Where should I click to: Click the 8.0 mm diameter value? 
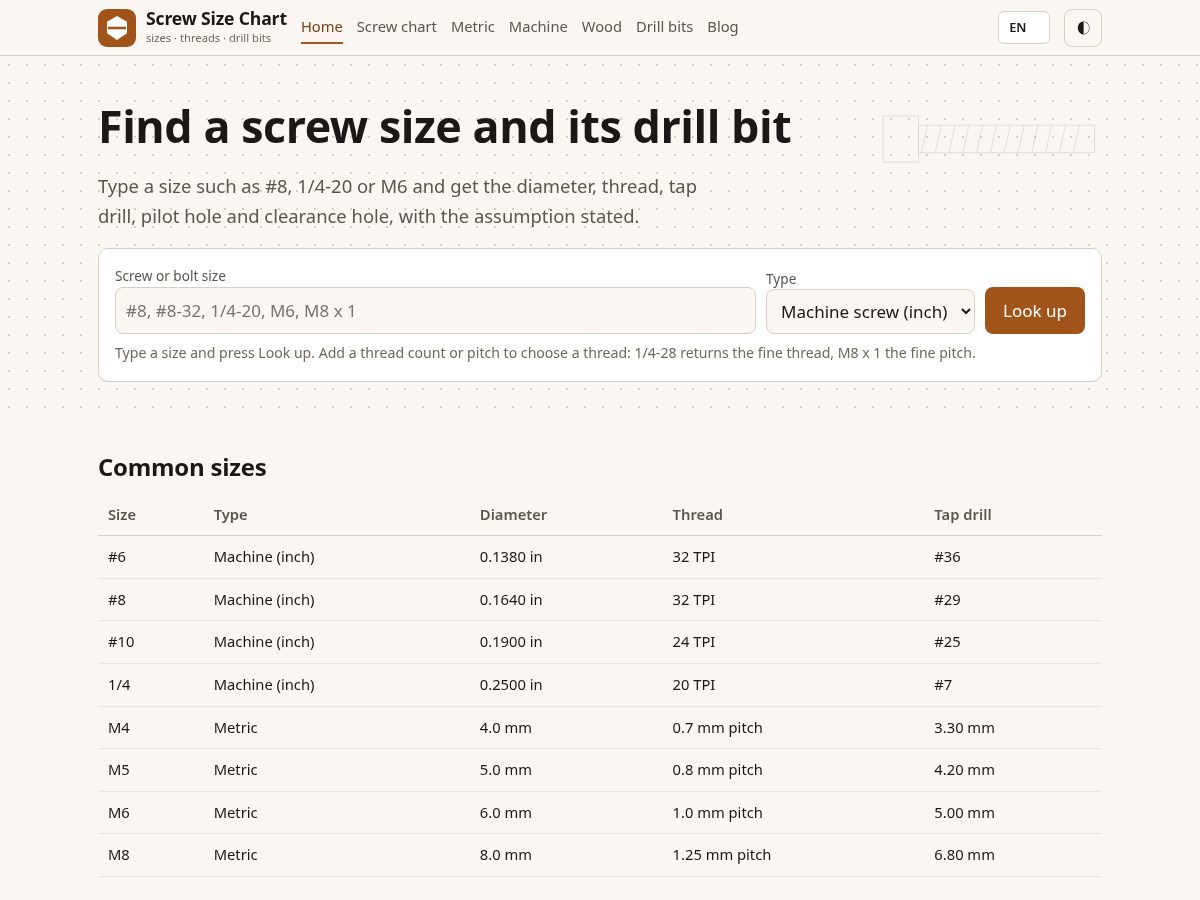click(x=506, y=855)
